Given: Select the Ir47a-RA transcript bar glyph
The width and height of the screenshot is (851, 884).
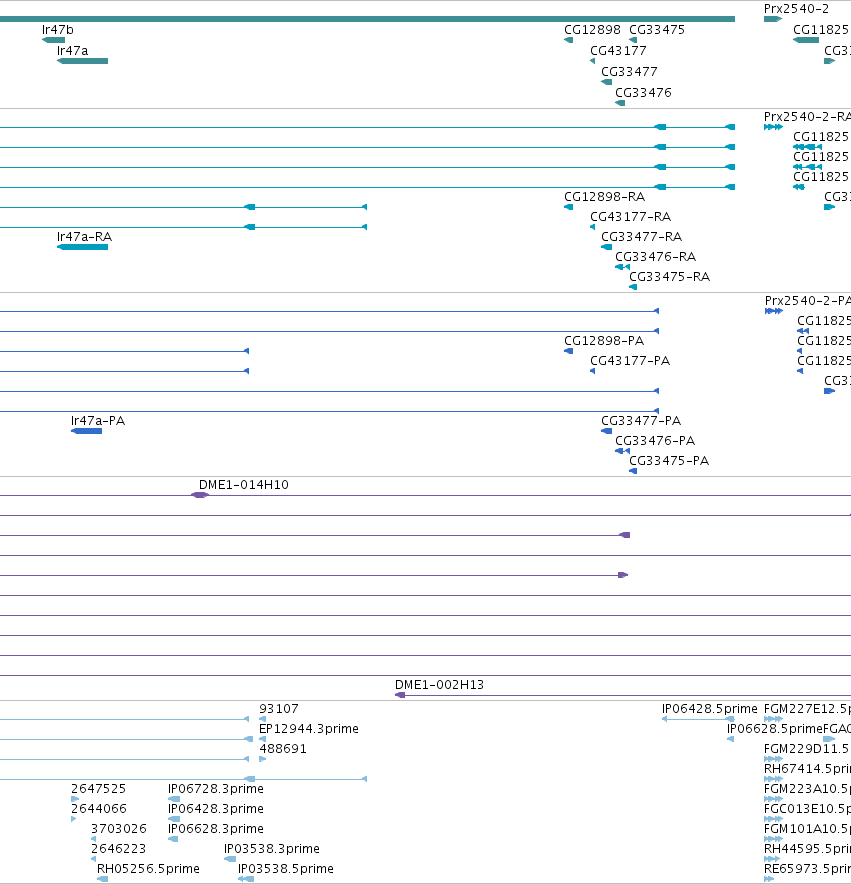Looking at the screenshot, I should point(82,247).
